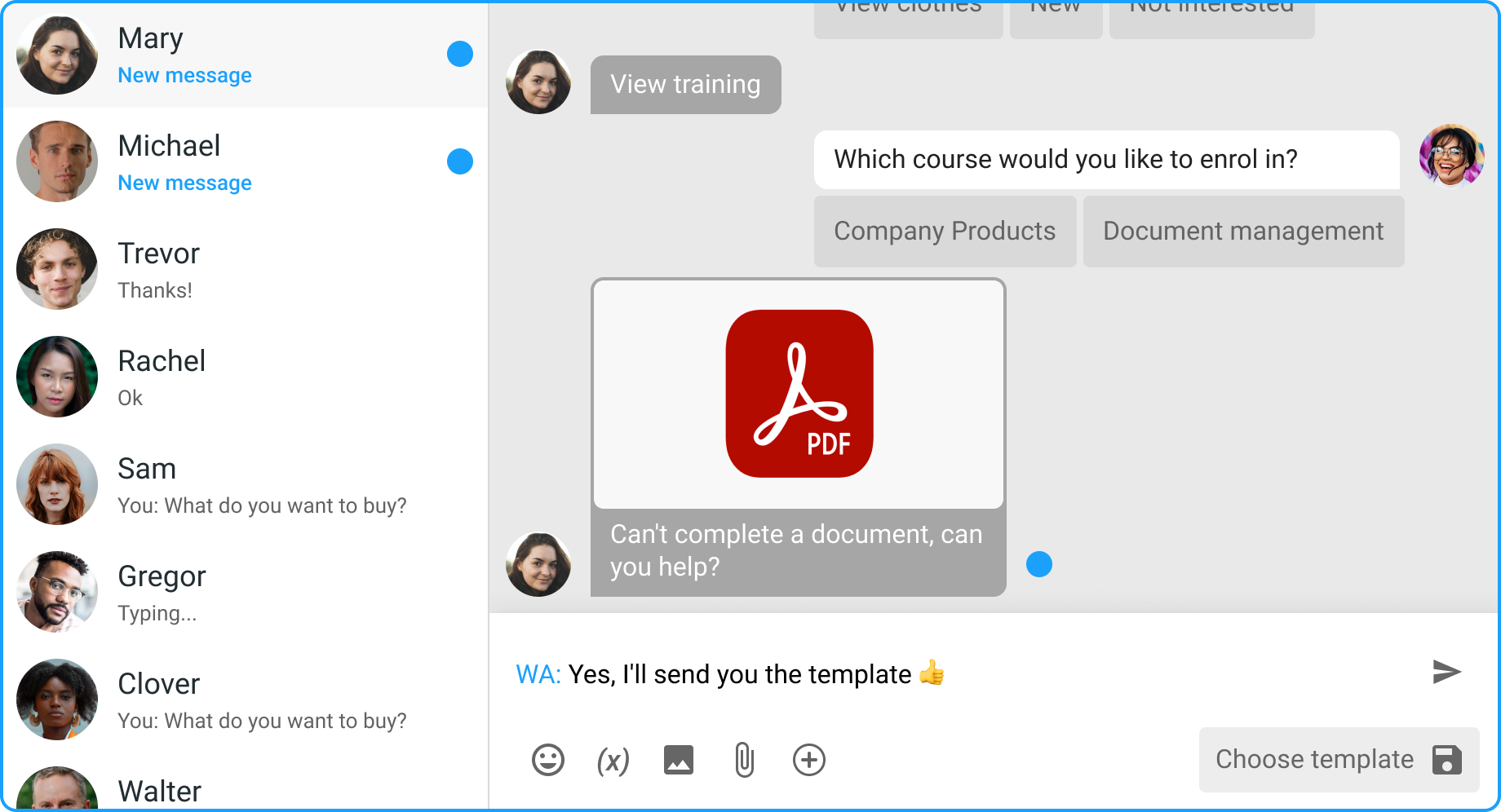Click Mary's avatar beside View training
This screenshot has height=812, width=1501.
point(538,82)
